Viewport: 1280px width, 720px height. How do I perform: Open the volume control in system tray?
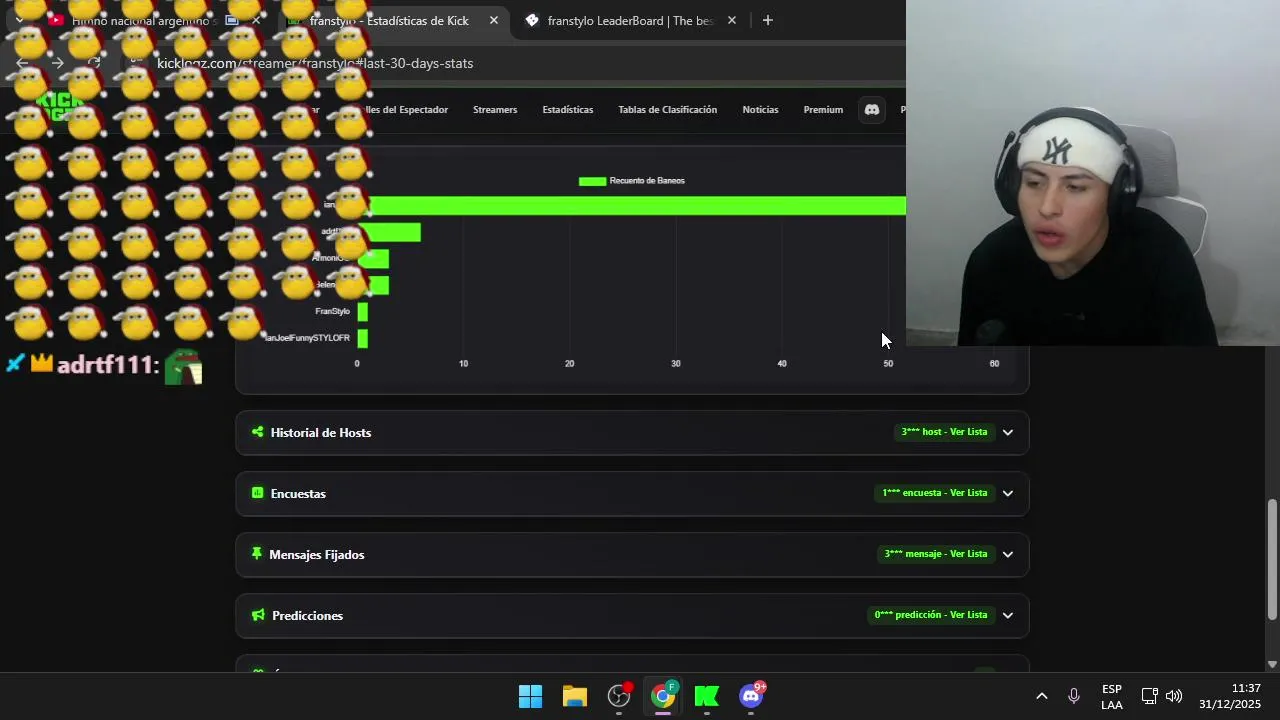click(x=1174, y=696)
